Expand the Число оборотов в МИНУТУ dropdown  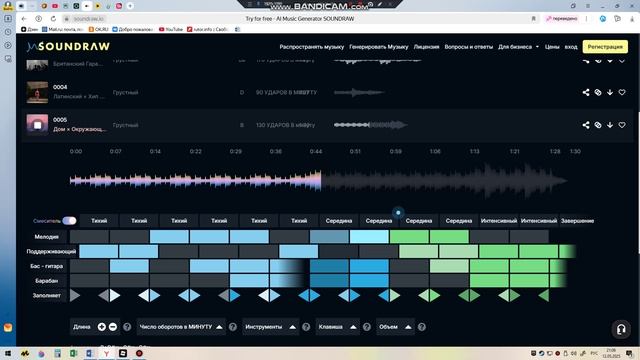[181, 327]
